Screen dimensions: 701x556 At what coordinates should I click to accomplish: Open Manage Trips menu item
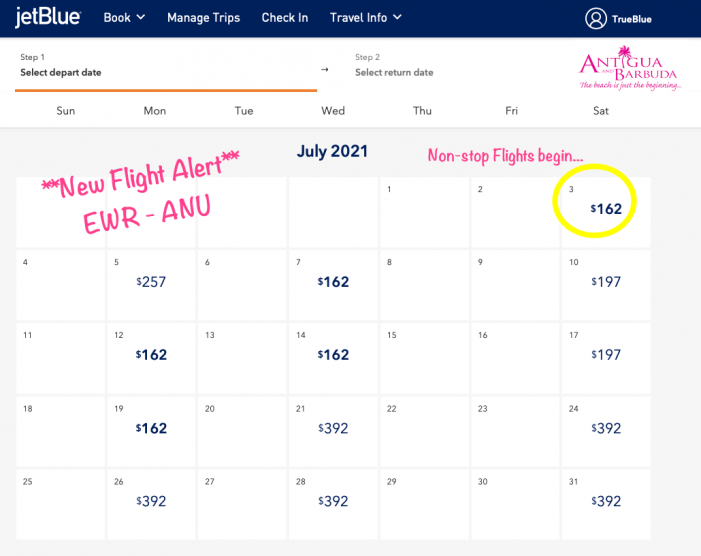coord(204,18)
